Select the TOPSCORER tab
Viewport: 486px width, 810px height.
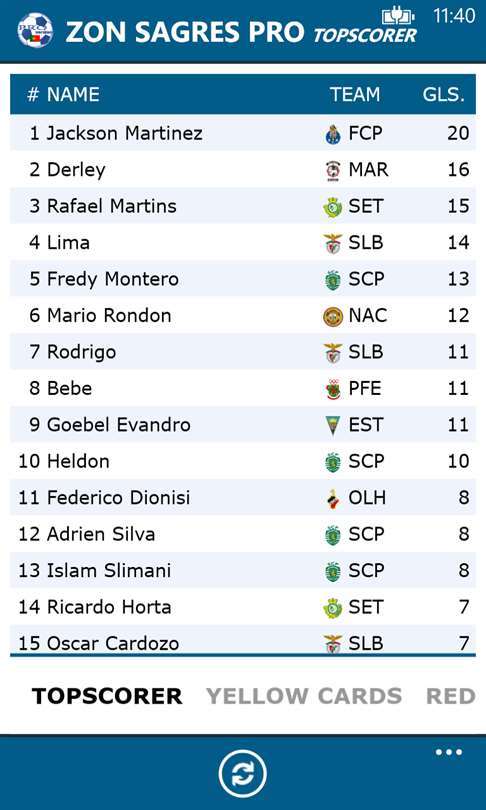point(107,696)
